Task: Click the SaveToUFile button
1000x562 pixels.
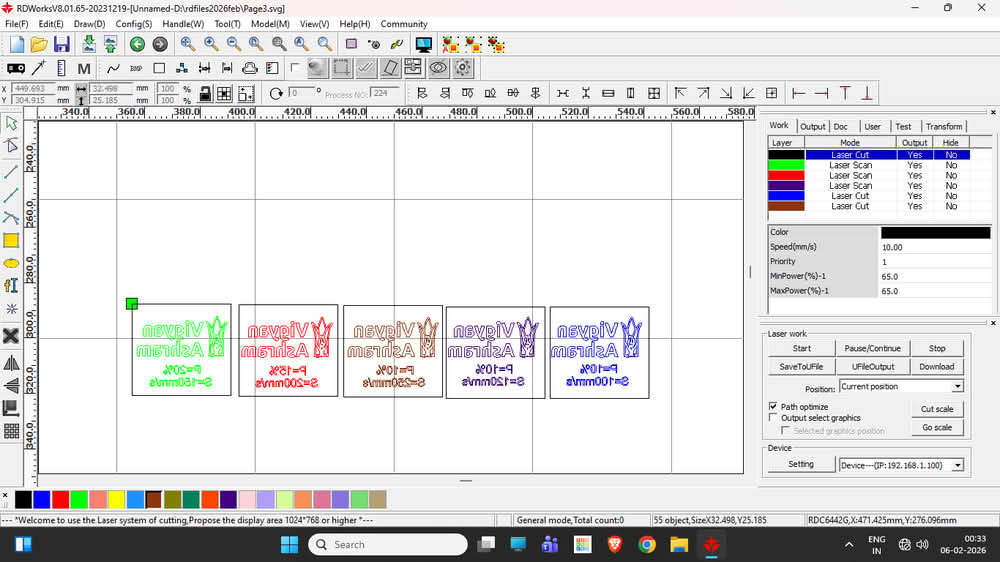Action: click(802, 367)
